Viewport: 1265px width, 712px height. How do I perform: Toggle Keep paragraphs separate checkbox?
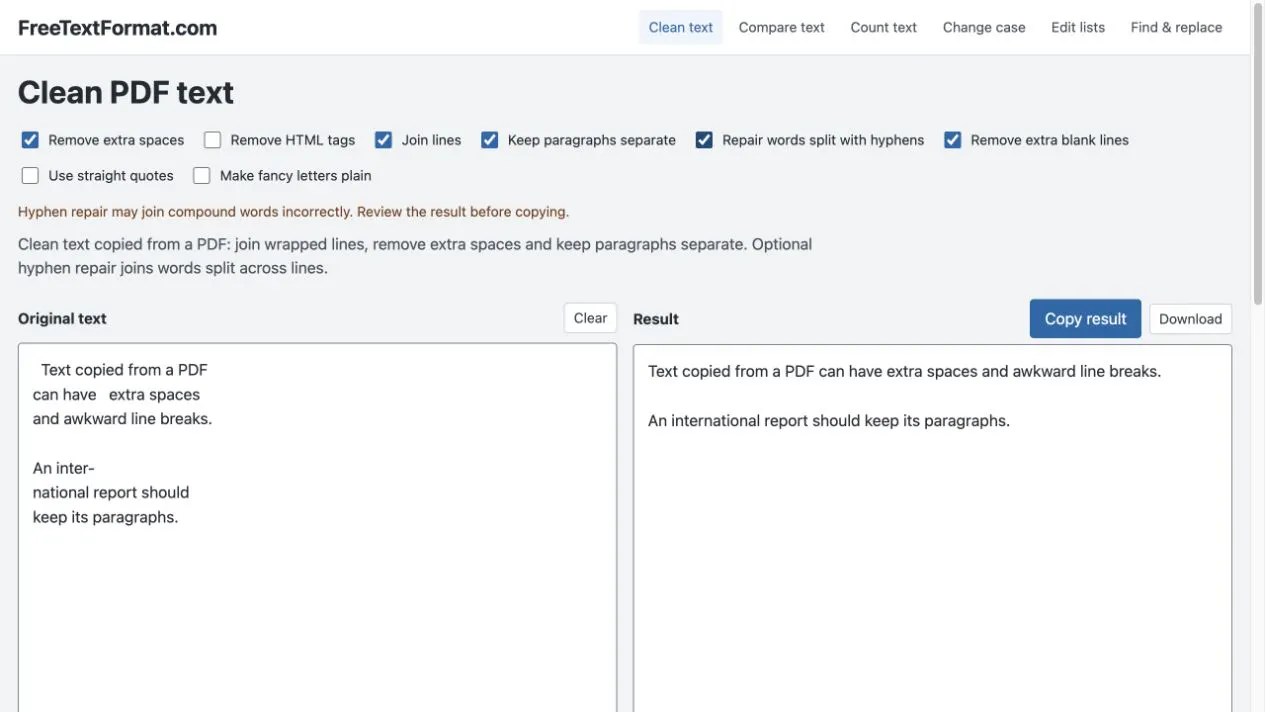click(489, 140)
